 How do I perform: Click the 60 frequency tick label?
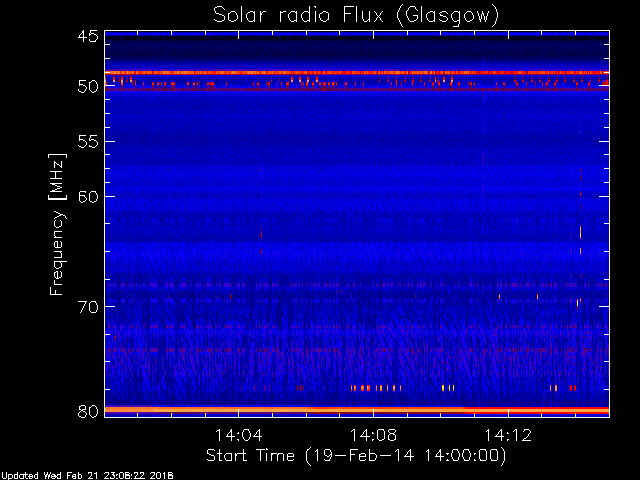88,197
